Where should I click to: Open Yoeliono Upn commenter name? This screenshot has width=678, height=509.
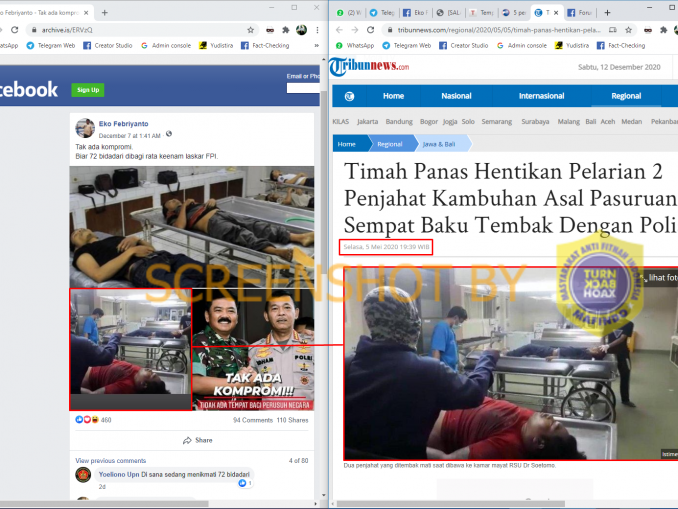(118, 474)
